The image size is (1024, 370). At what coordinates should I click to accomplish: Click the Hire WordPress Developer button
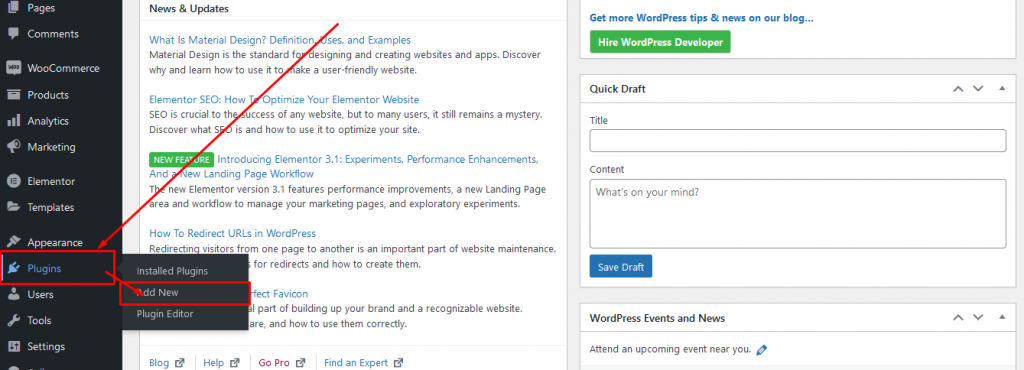coord(660,42)
